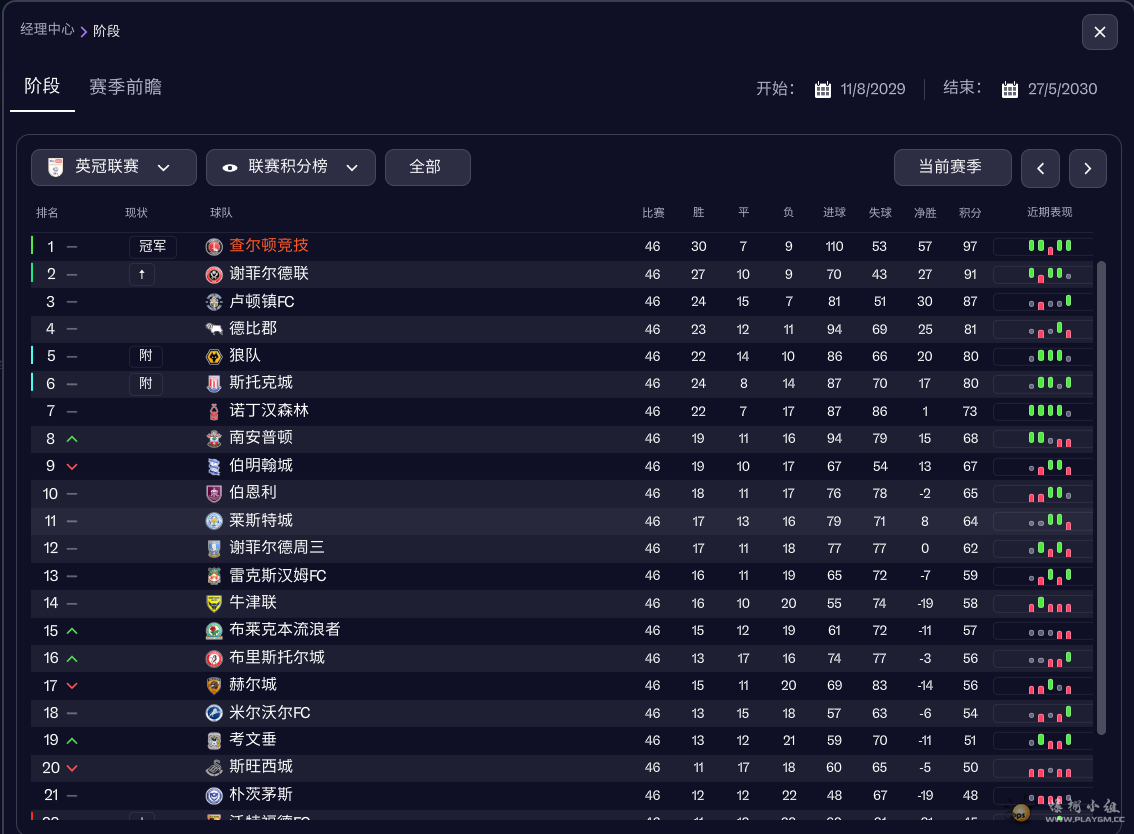Expand the 联赛积分榜 view dropdown
Image resolution: width=1134 pixels, height=834 pixels.
click(x=291, y=167)
